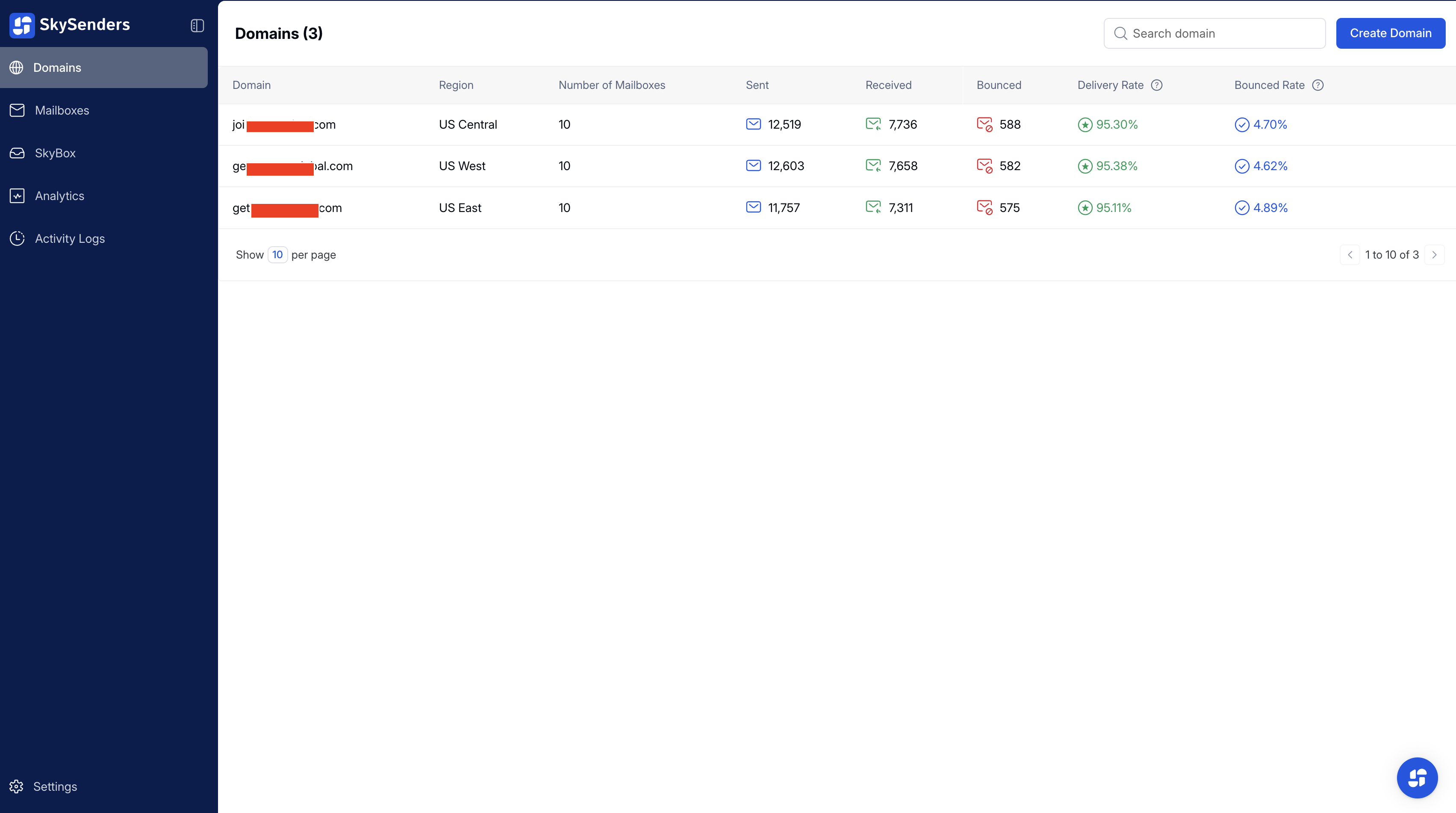1456x813 pixels.
Task: Click the sent mail icon for 12,519
Action: (753, 124)
